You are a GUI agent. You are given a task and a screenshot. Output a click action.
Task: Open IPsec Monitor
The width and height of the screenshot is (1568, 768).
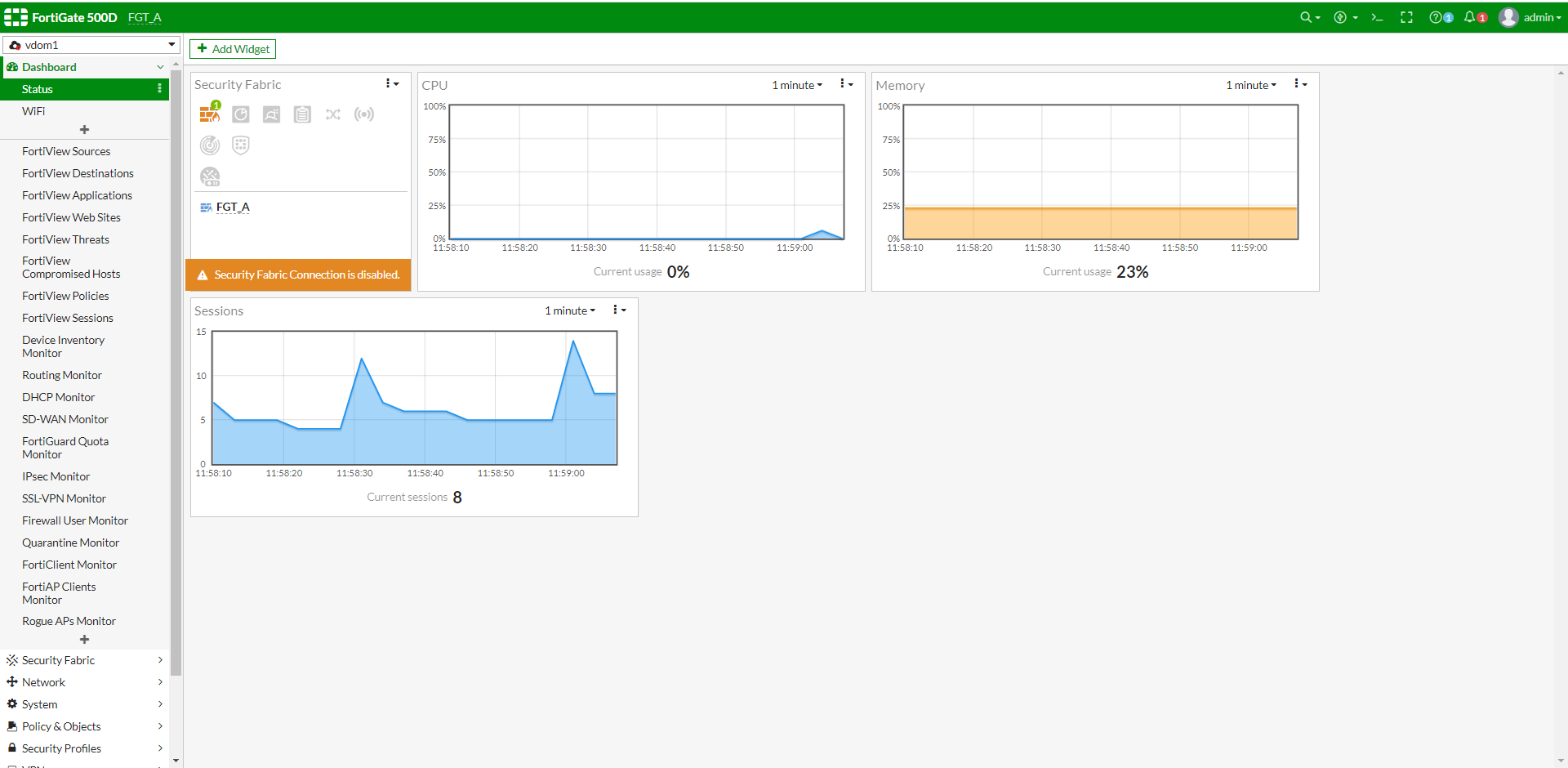coord(85,476)
